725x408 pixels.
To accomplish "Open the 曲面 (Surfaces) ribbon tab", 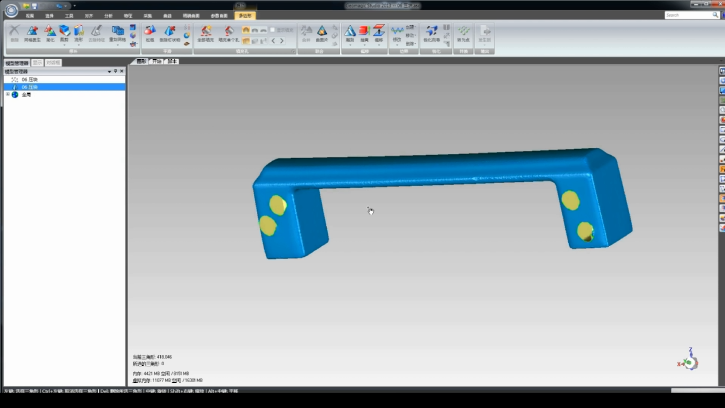I will 191,16.
